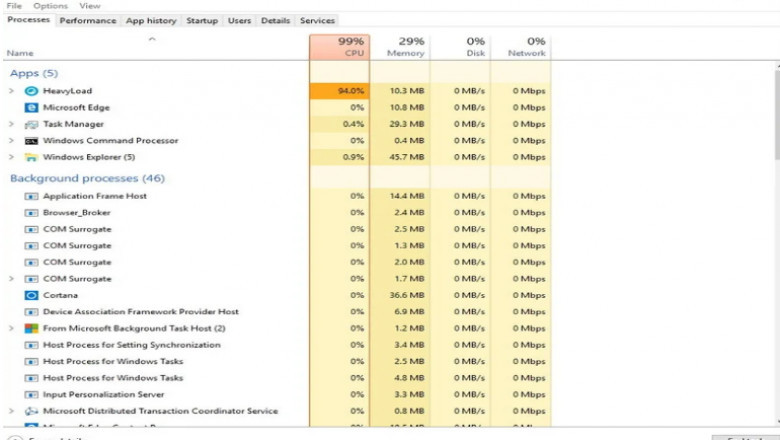Click the Input Personalization Server icon
This screenshot has width=780, height=440.
(31, 395)
